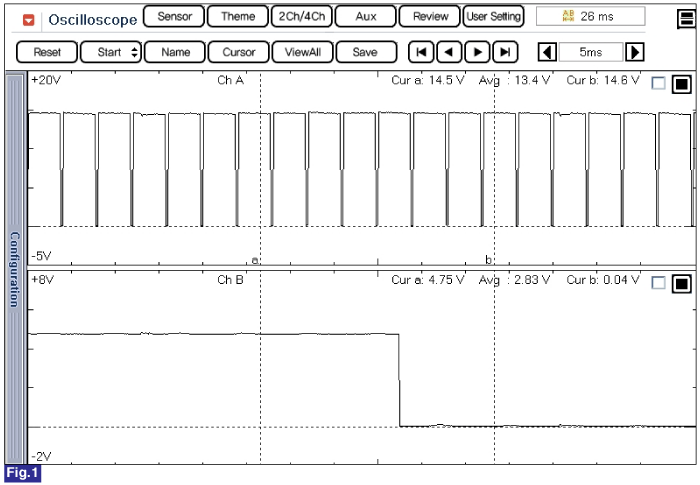Step back one frame icon
700x485 pixels.
click(449, 52)
